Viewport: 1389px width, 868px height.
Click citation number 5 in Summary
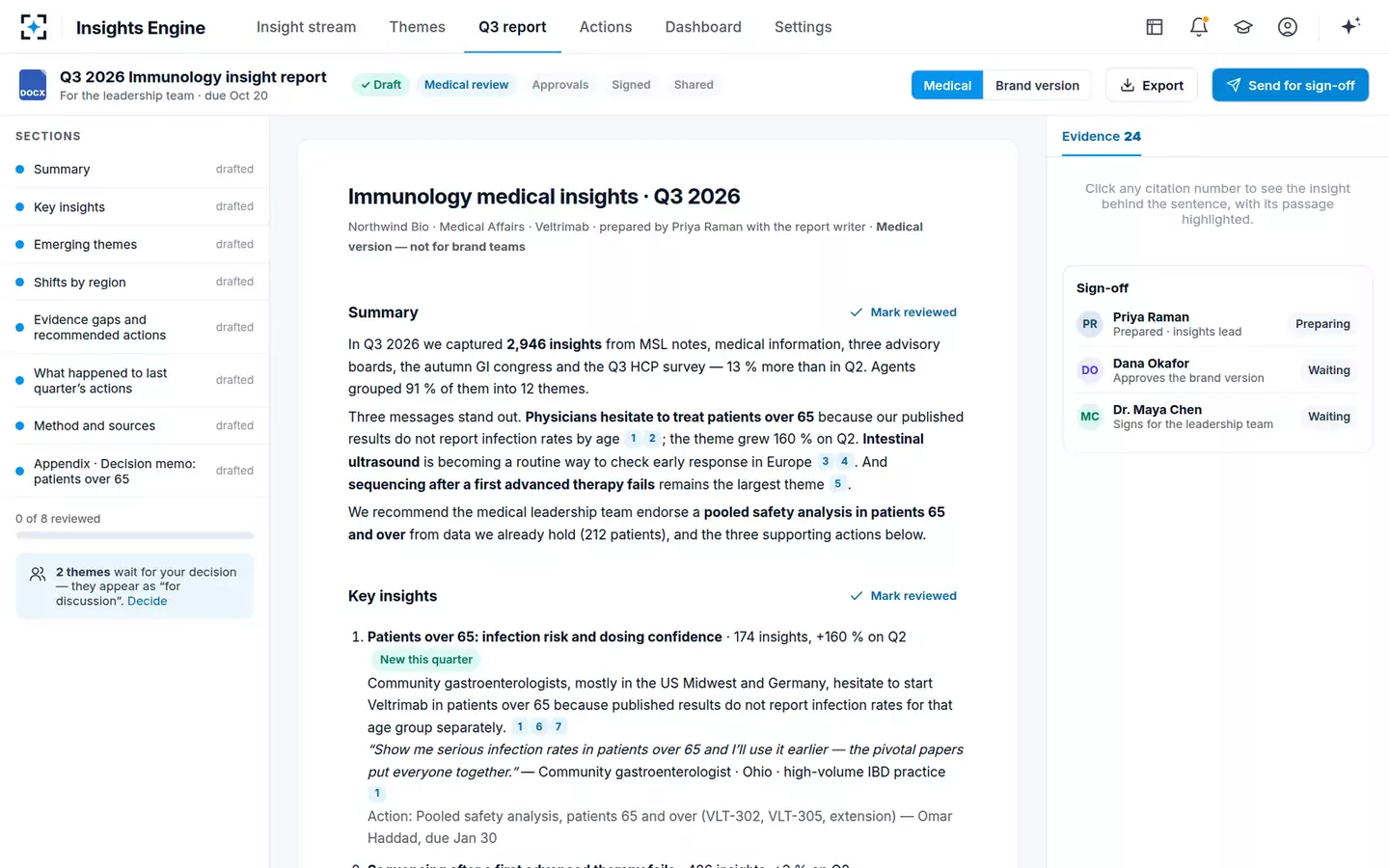tap(837, 484)
